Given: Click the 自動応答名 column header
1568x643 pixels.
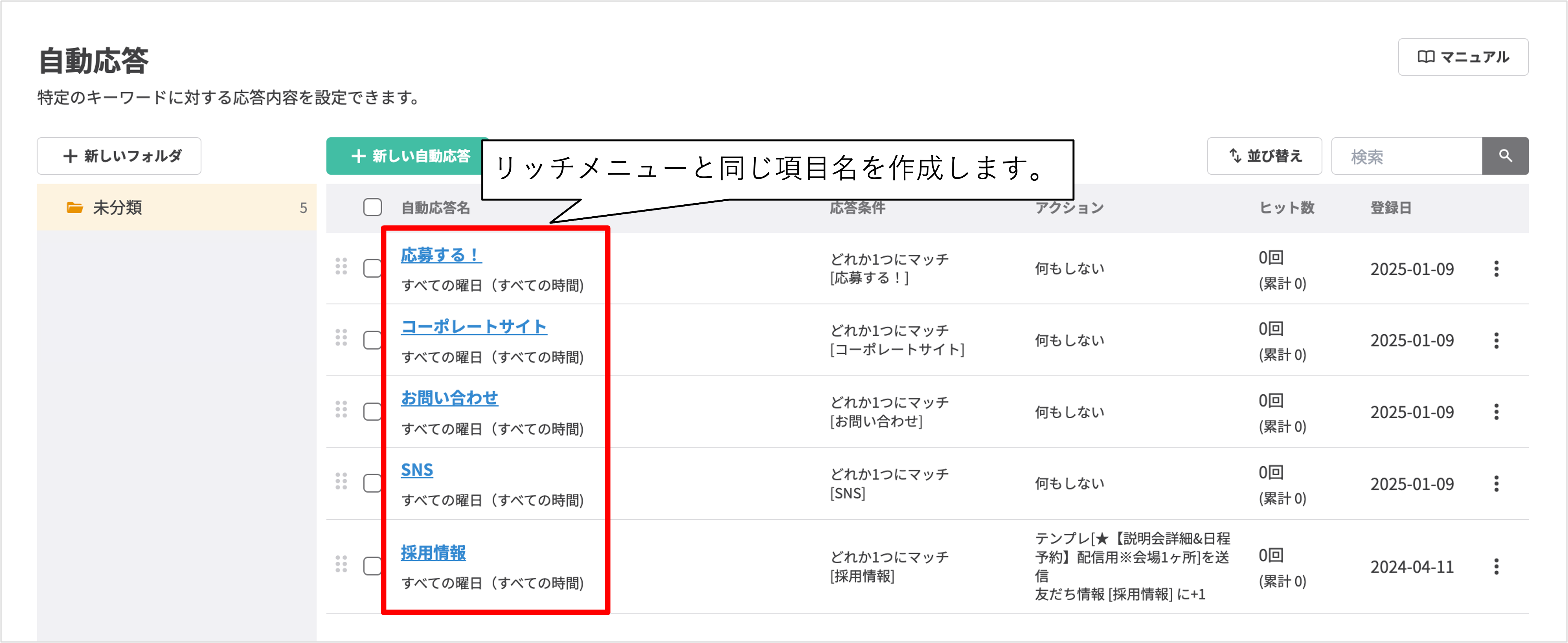Looking at the screenshot, I should coord(436,208).
